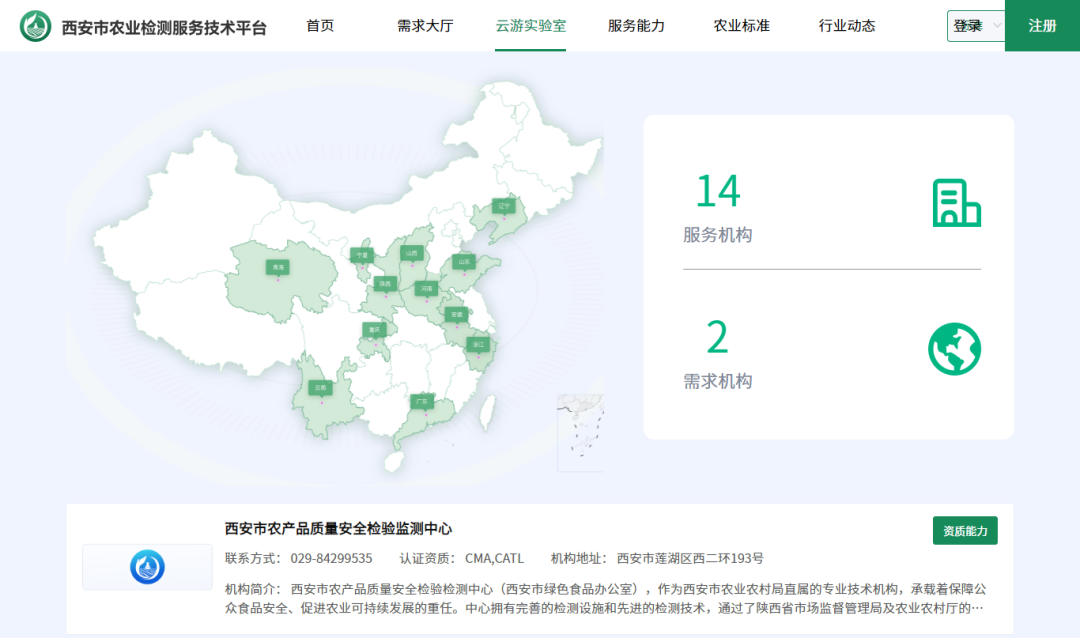Screen dimensions: 1080x638
Task: Select the 浙江 marker on the map
Action: point(478,344)
